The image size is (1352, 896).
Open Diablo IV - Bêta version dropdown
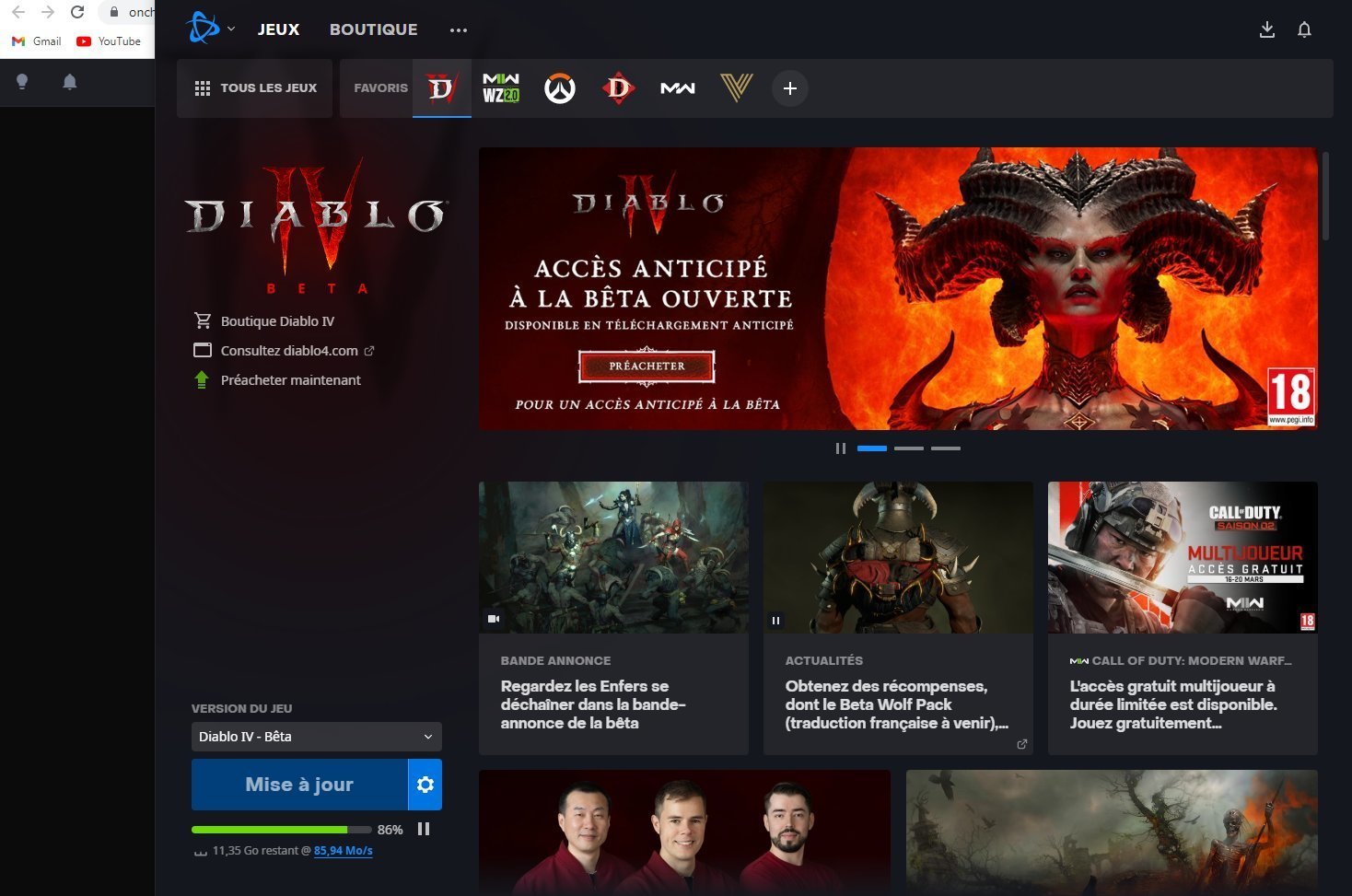click(317, 737)
